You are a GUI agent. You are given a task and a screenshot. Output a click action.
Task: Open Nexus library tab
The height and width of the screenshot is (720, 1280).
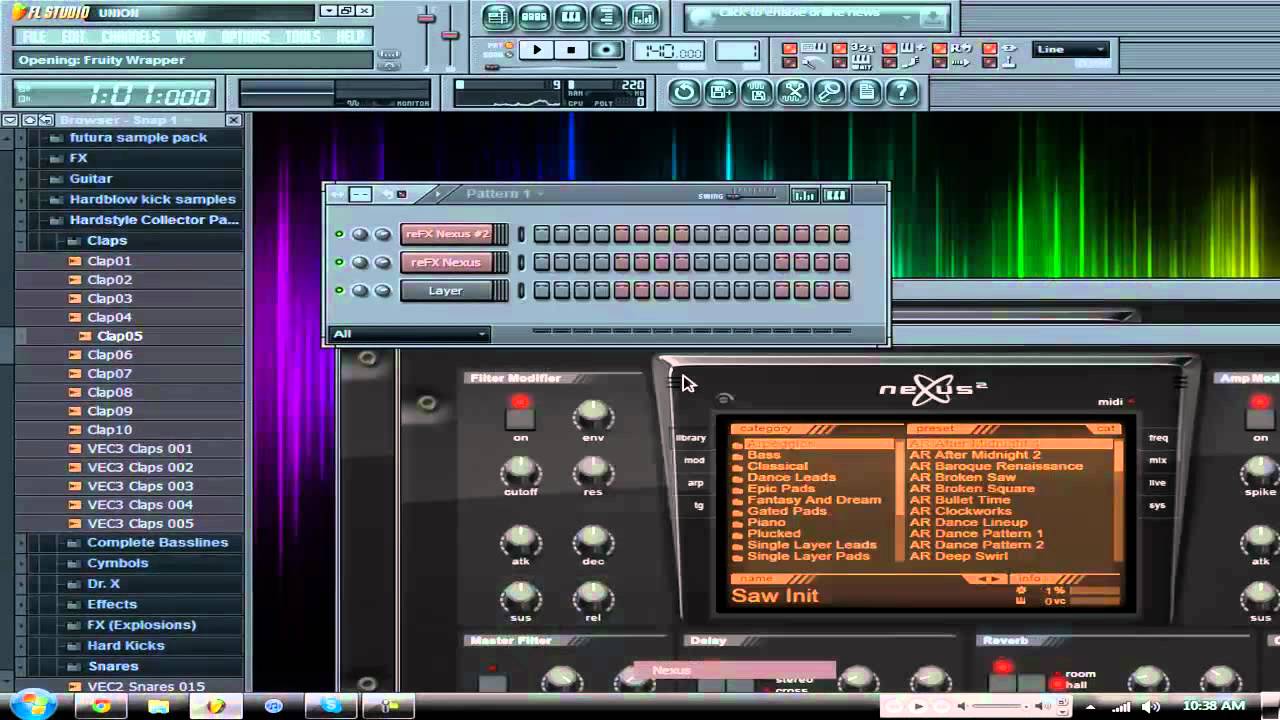(691, 438)
